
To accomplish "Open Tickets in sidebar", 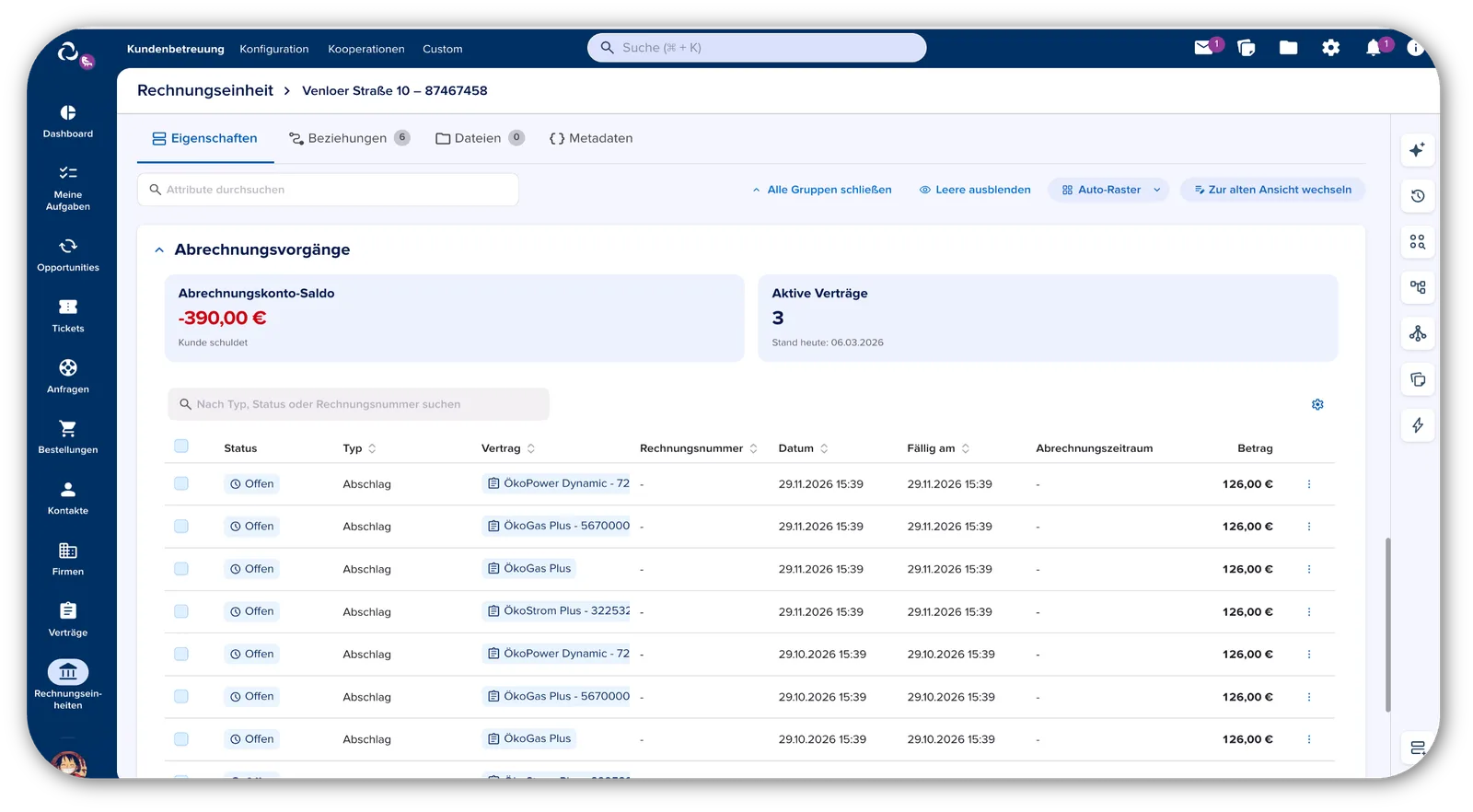I will [68, 316].
